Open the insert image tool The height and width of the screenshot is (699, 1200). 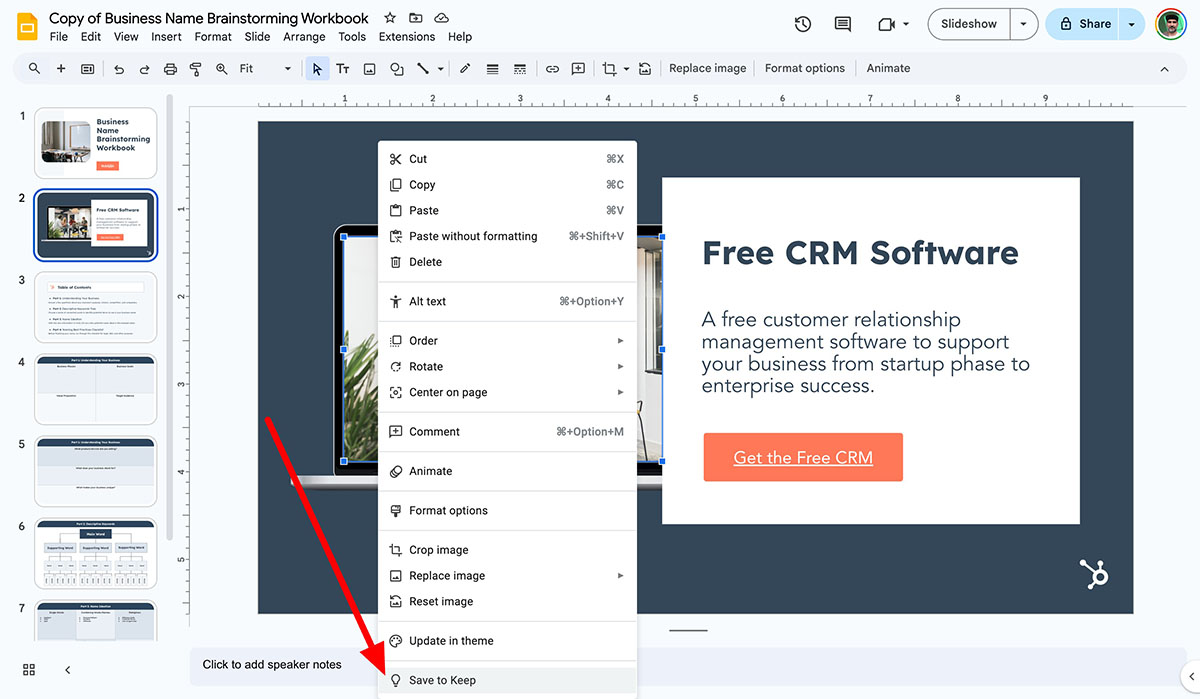(x=369, y=68)
